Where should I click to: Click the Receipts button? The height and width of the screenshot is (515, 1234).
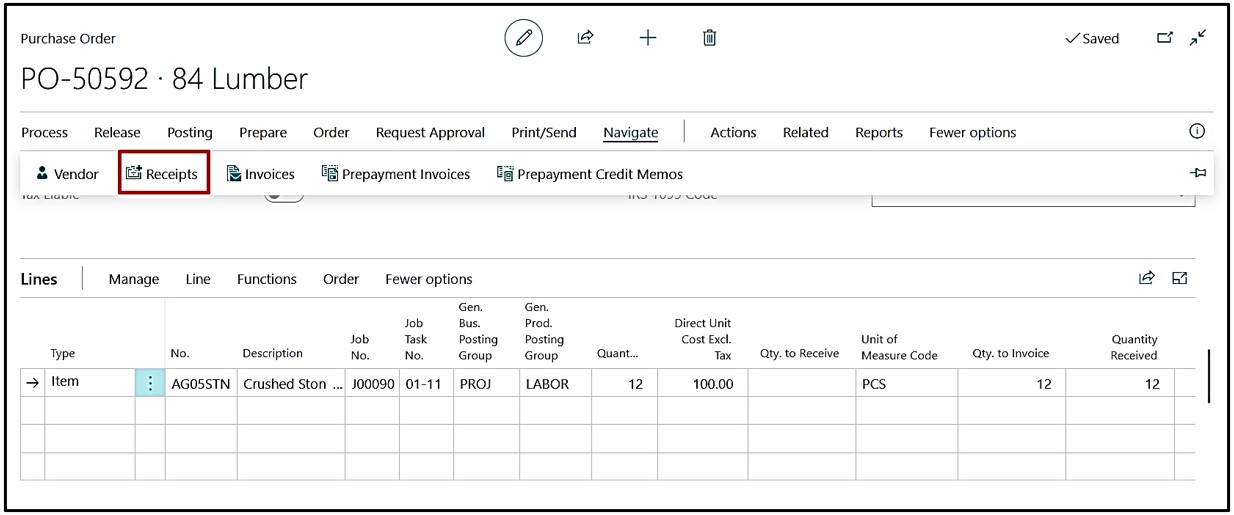click(x=163, y=174)
